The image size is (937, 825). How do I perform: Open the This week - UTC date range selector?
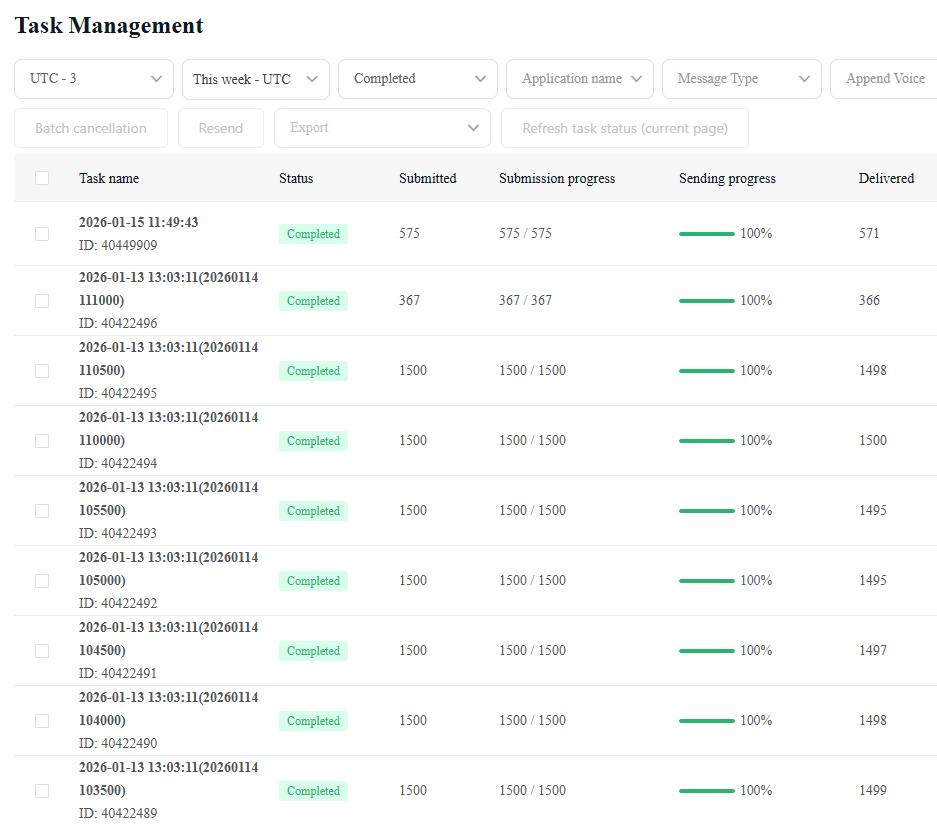[x=255, y=78]
